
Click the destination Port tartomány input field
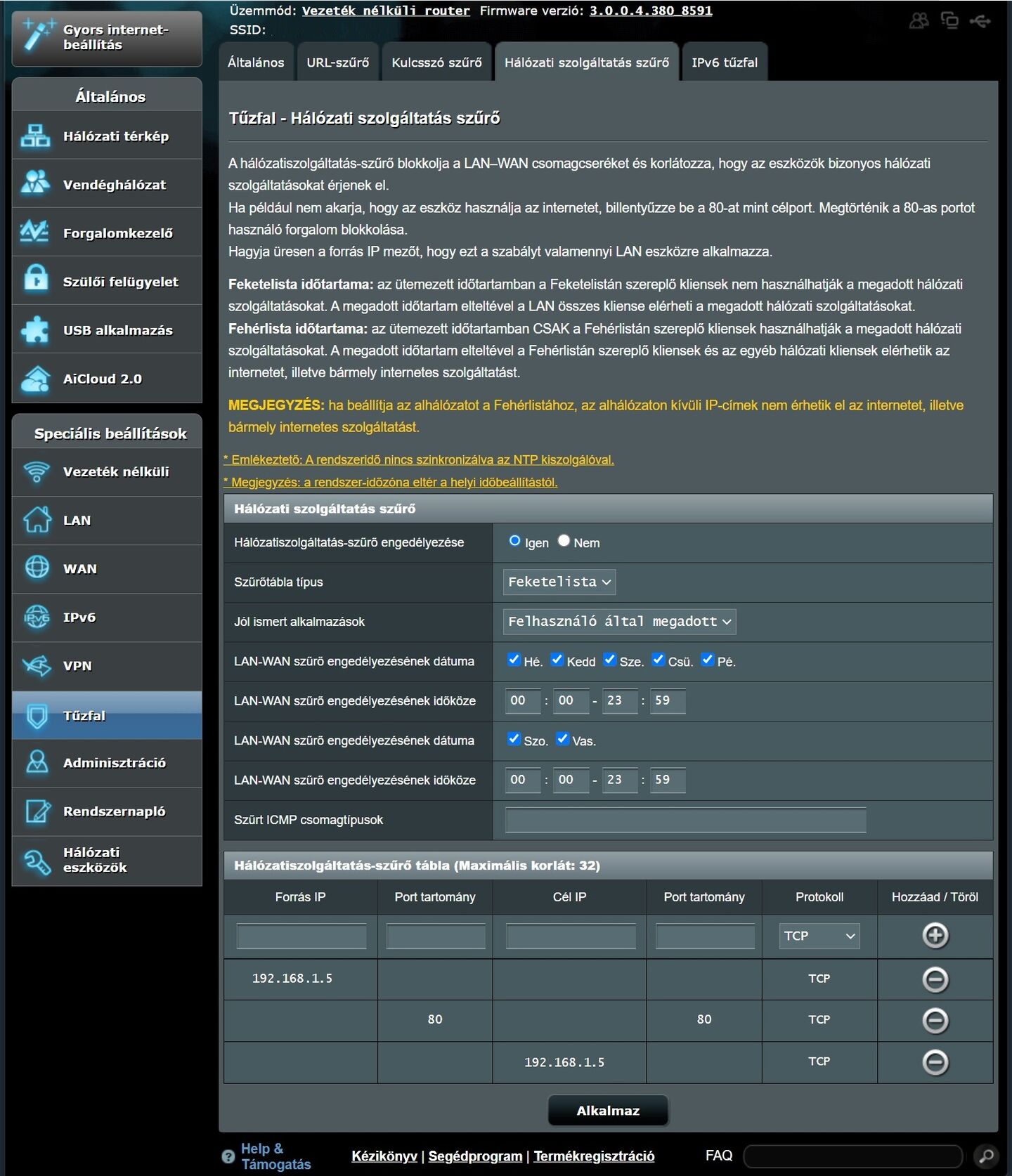705,936
